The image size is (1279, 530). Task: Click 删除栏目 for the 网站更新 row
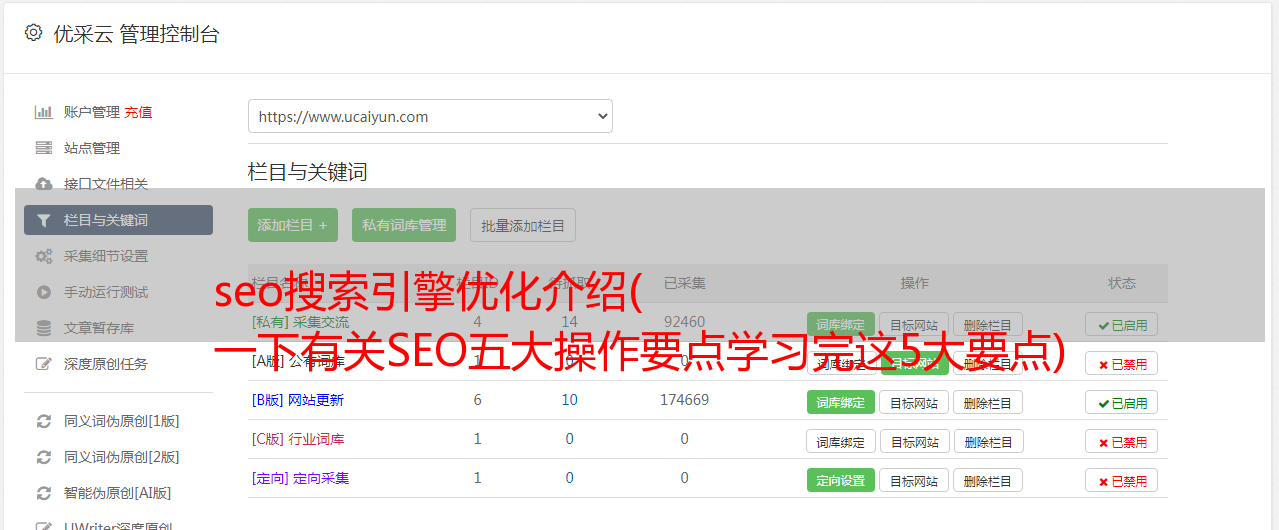click(x=988, y=402)
